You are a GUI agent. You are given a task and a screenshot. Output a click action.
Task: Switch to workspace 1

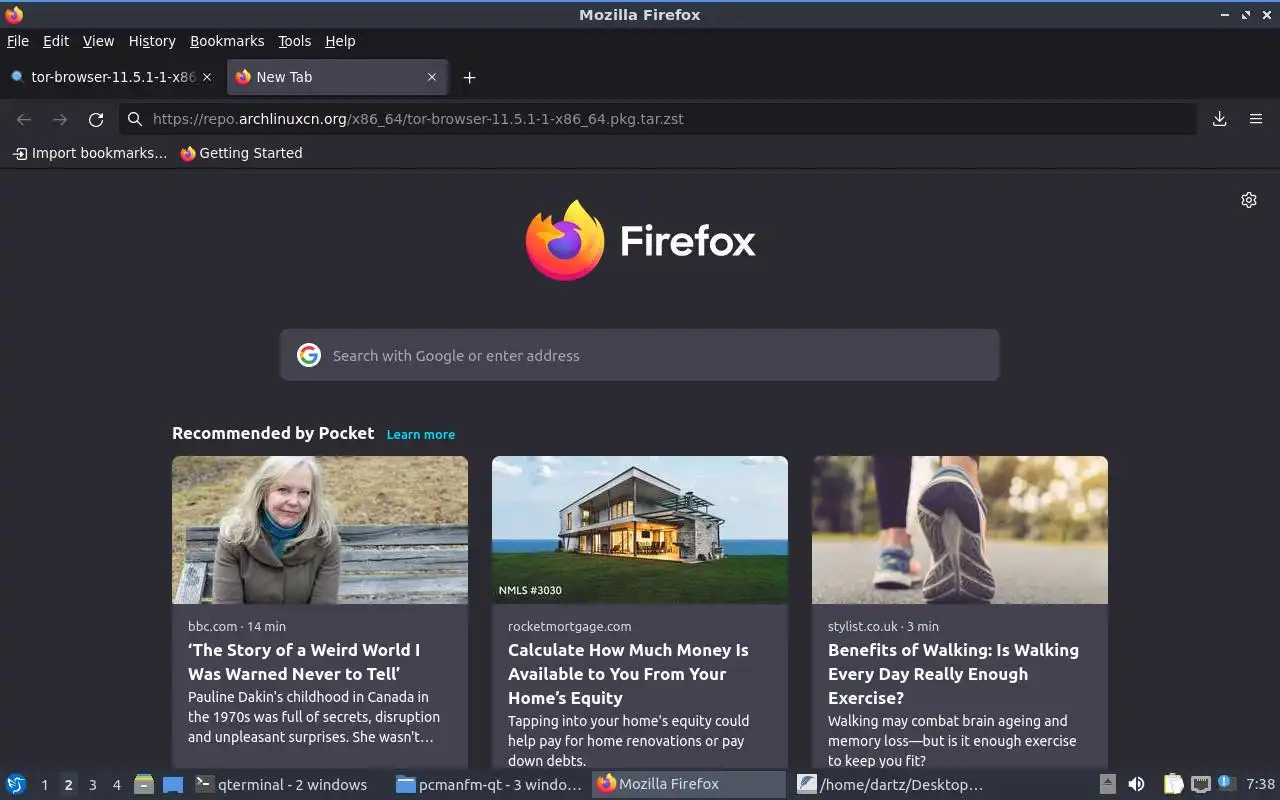click(44, 785)
